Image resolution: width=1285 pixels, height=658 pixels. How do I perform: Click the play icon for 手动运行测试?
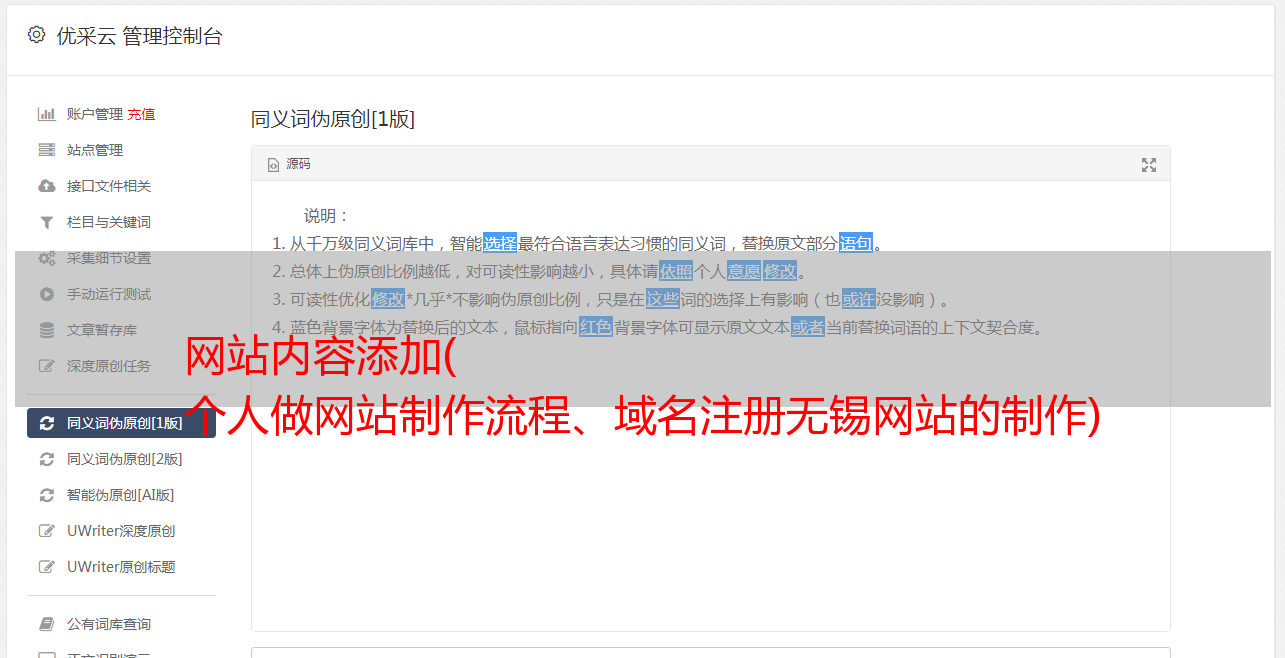[47, 294]
